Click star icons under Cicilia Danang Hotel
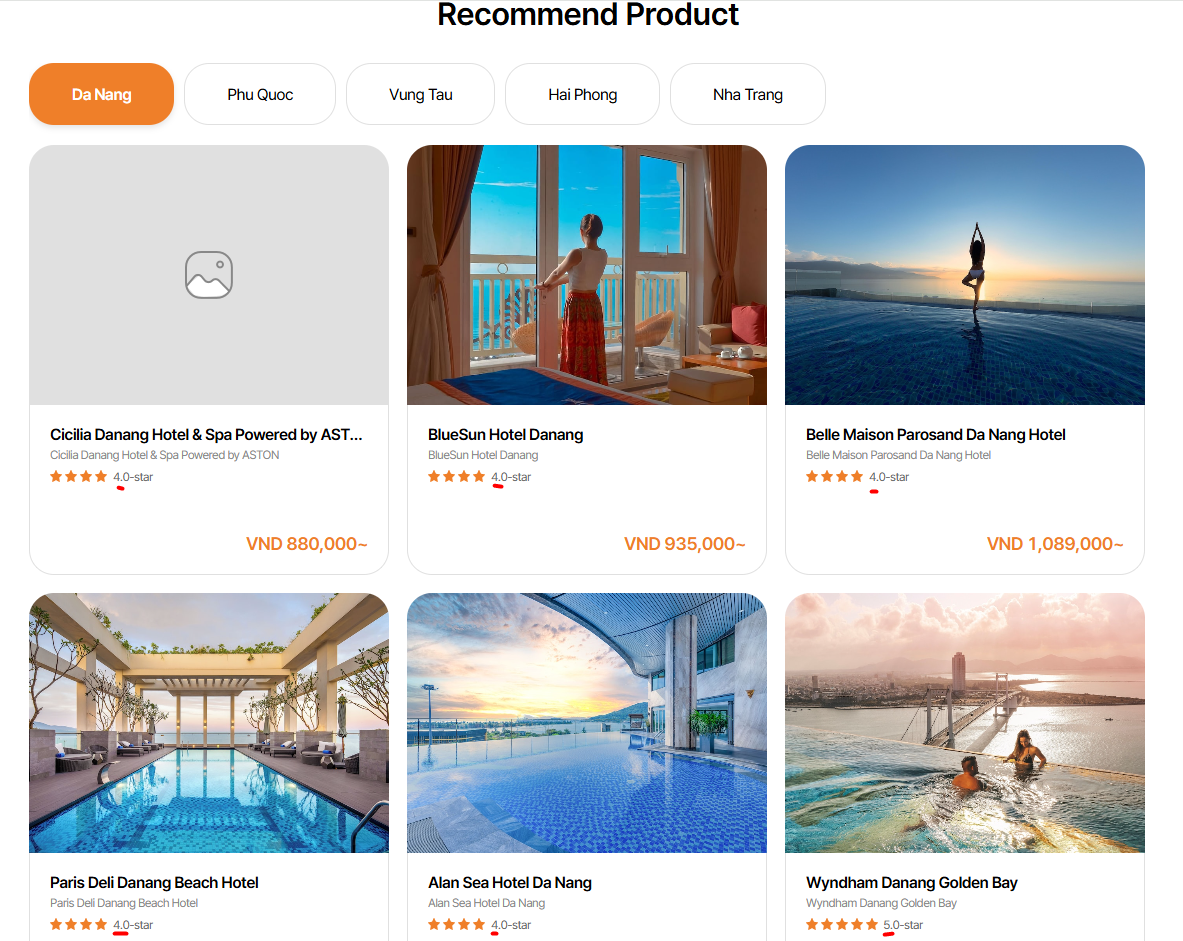The height and width of the screenshot is (941, 1183). tap(78, 477)
